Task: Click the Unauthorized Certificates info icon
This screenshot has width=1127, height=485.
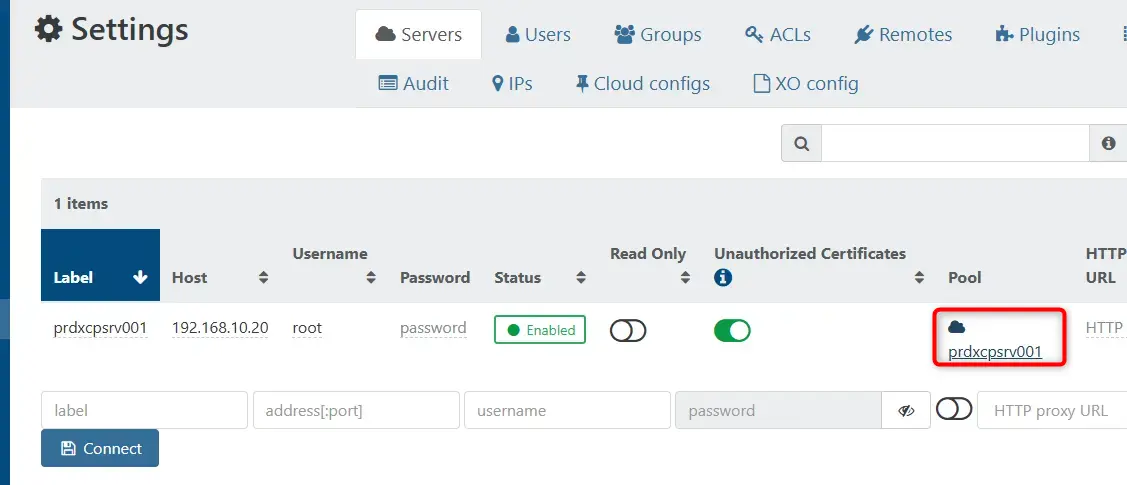Action: tap(723, 277)
